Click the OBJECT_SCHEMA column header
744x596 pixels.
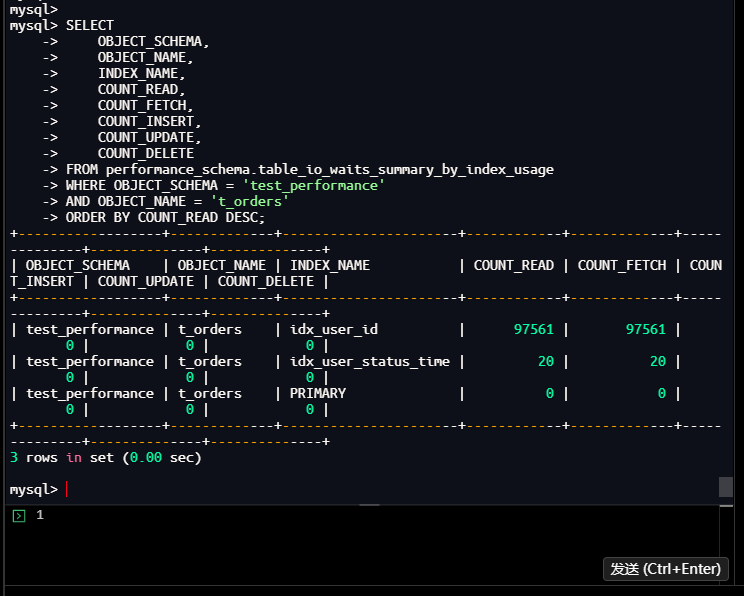78,266
